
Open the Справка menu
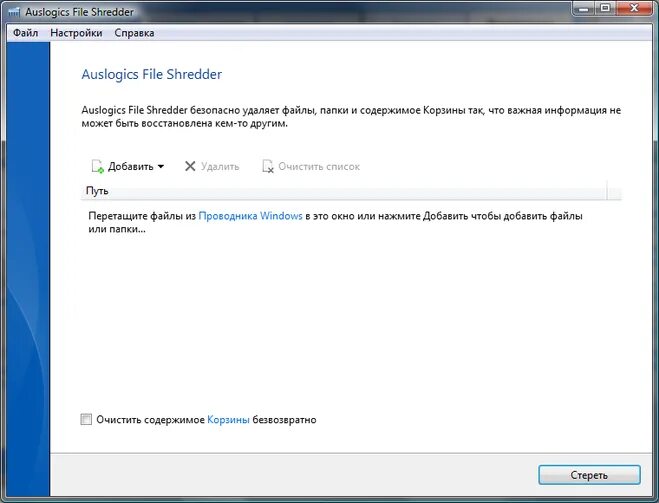click(134, 33)
